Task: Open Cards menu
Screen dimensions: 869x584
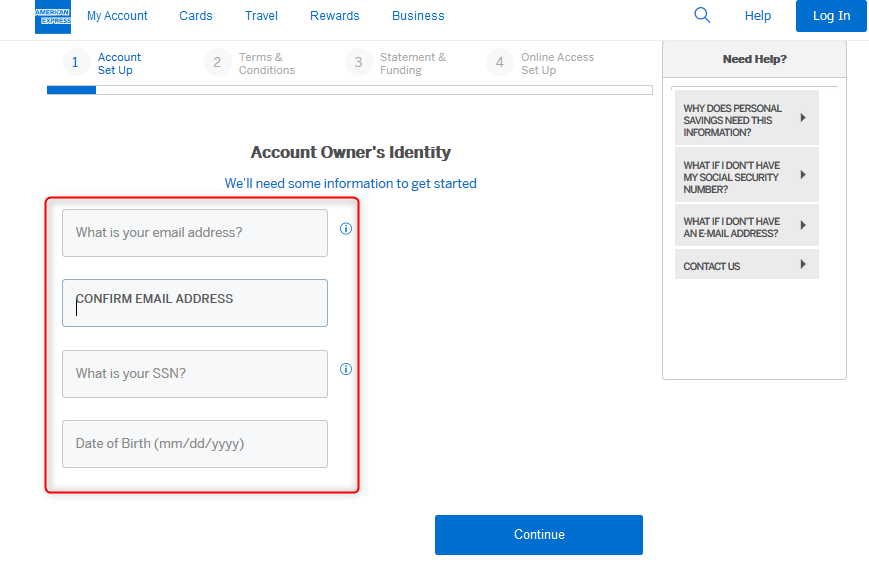Action: pyautogui.click(x=196, y=16)
